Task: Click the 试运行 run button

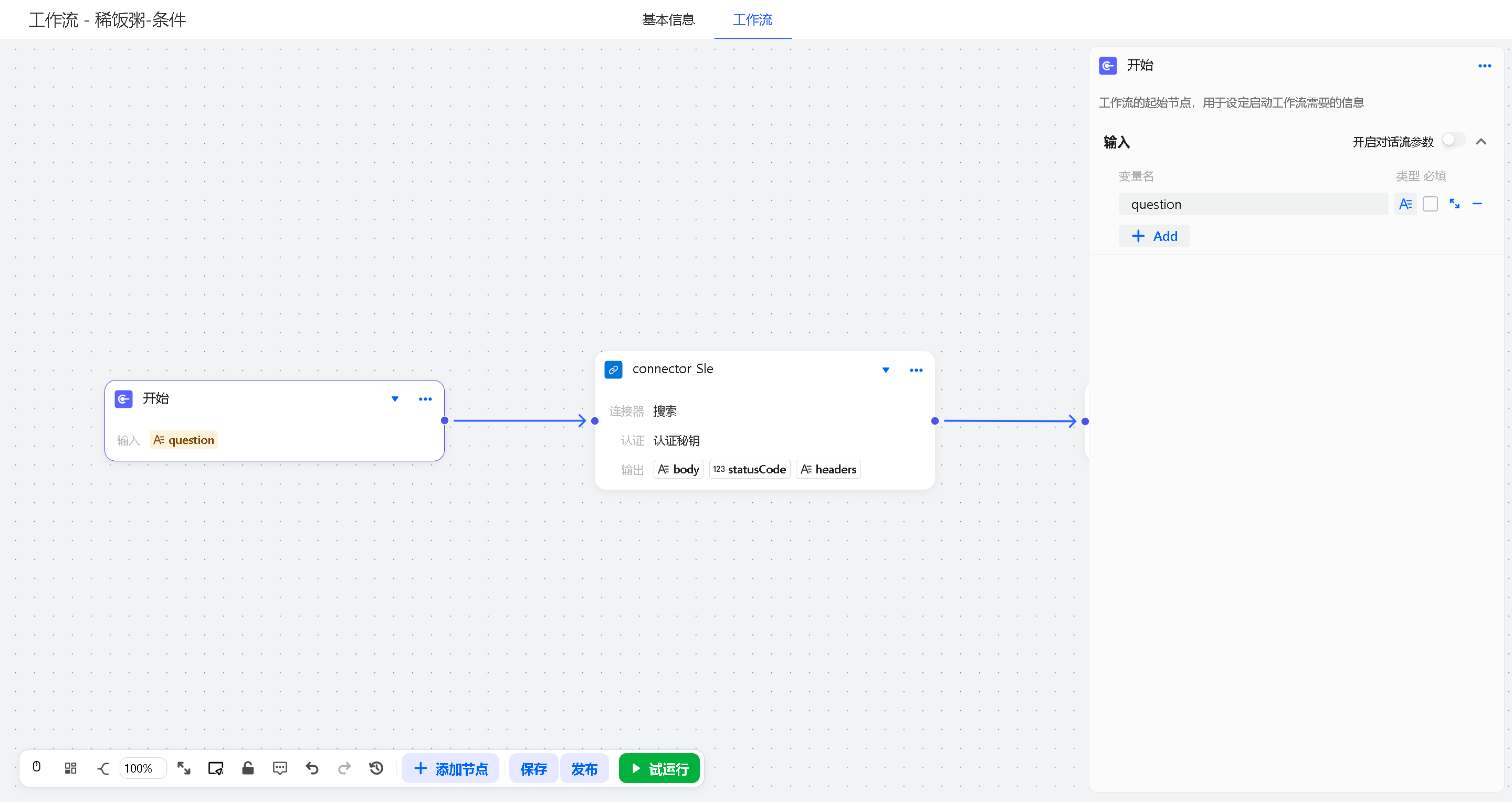Action: [659, 768]
